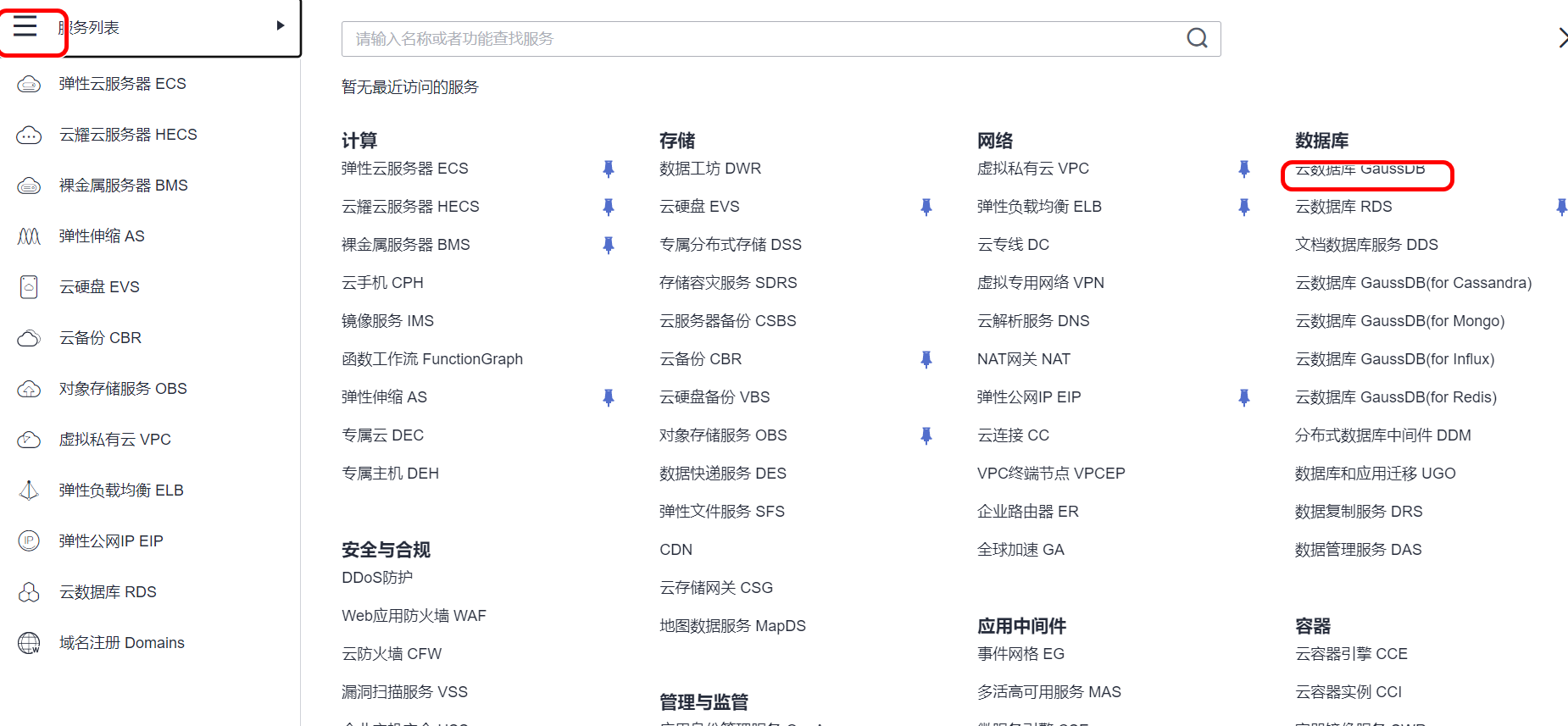Image resolution: width=1568 pixels, height=726 pixels.
Task: Click the sidebar icon for 对象存储服务 OBS
Action: click(29, 389)
